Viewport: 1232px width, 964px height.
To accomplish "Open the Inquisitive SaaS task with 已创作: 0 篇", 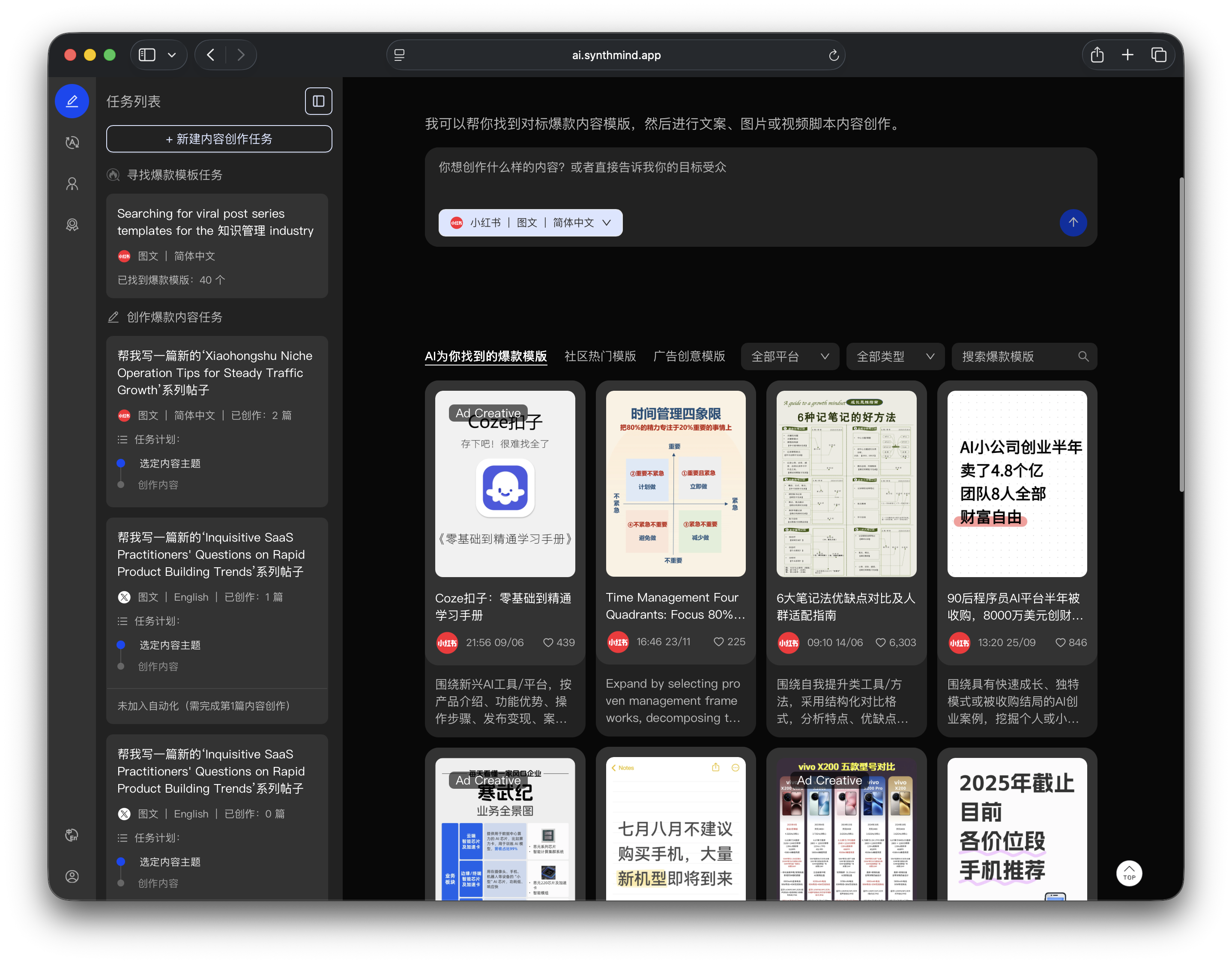I will point(217,817).
